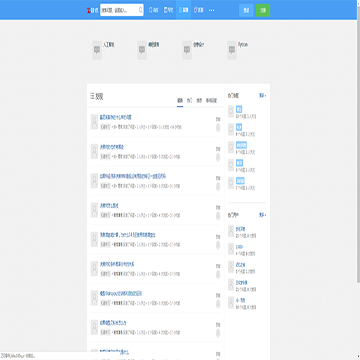
Task: Click the first topic card's chat bubble icon
Action: click(97, 50)
